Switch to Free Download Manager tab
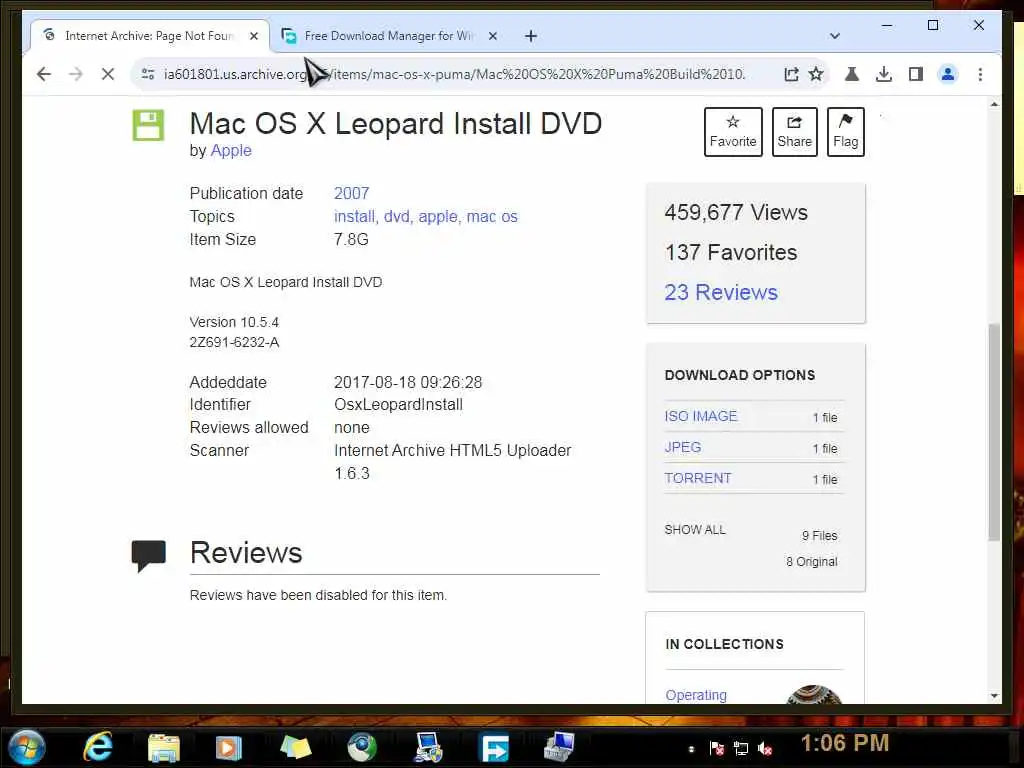This screenshot has width=1024, height=768. (x=389, y=36)
